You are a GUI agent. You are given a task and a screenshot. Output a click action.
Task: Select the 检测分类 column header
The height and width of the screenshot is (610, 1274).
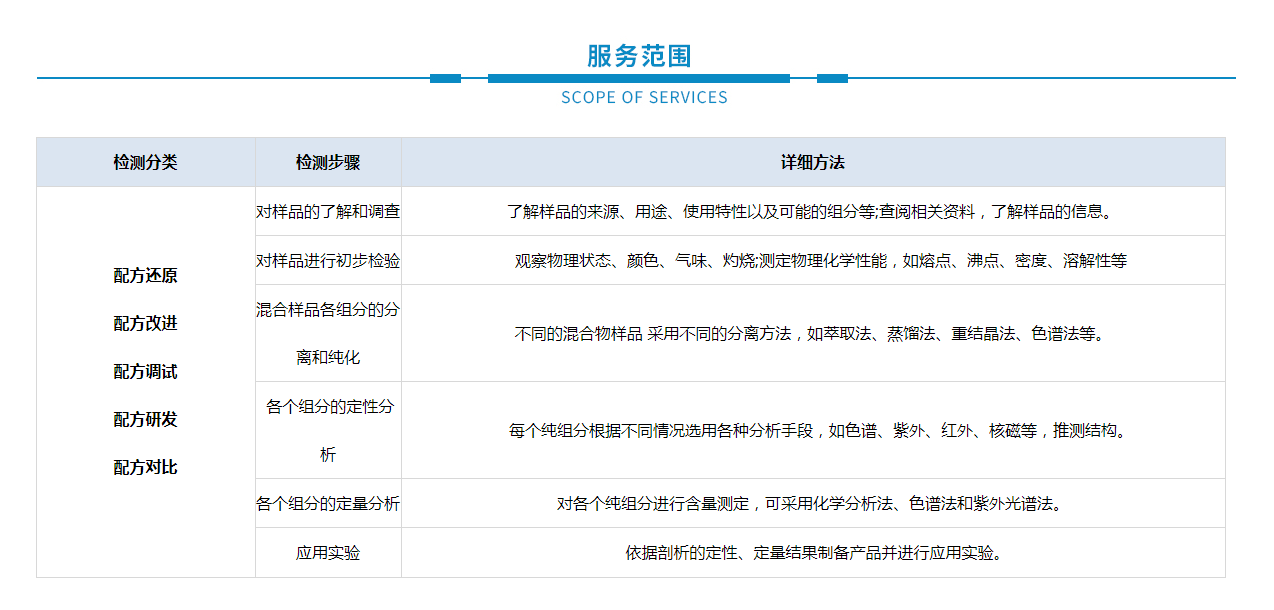tap(145, 162)
